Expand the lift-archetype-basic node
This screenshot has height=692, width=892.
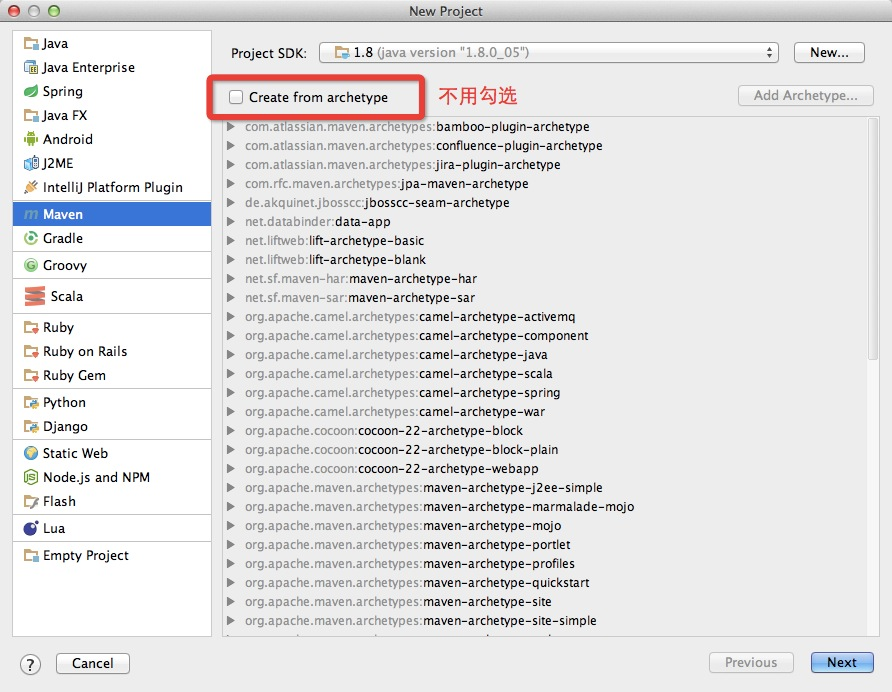(x=231, y=240)
